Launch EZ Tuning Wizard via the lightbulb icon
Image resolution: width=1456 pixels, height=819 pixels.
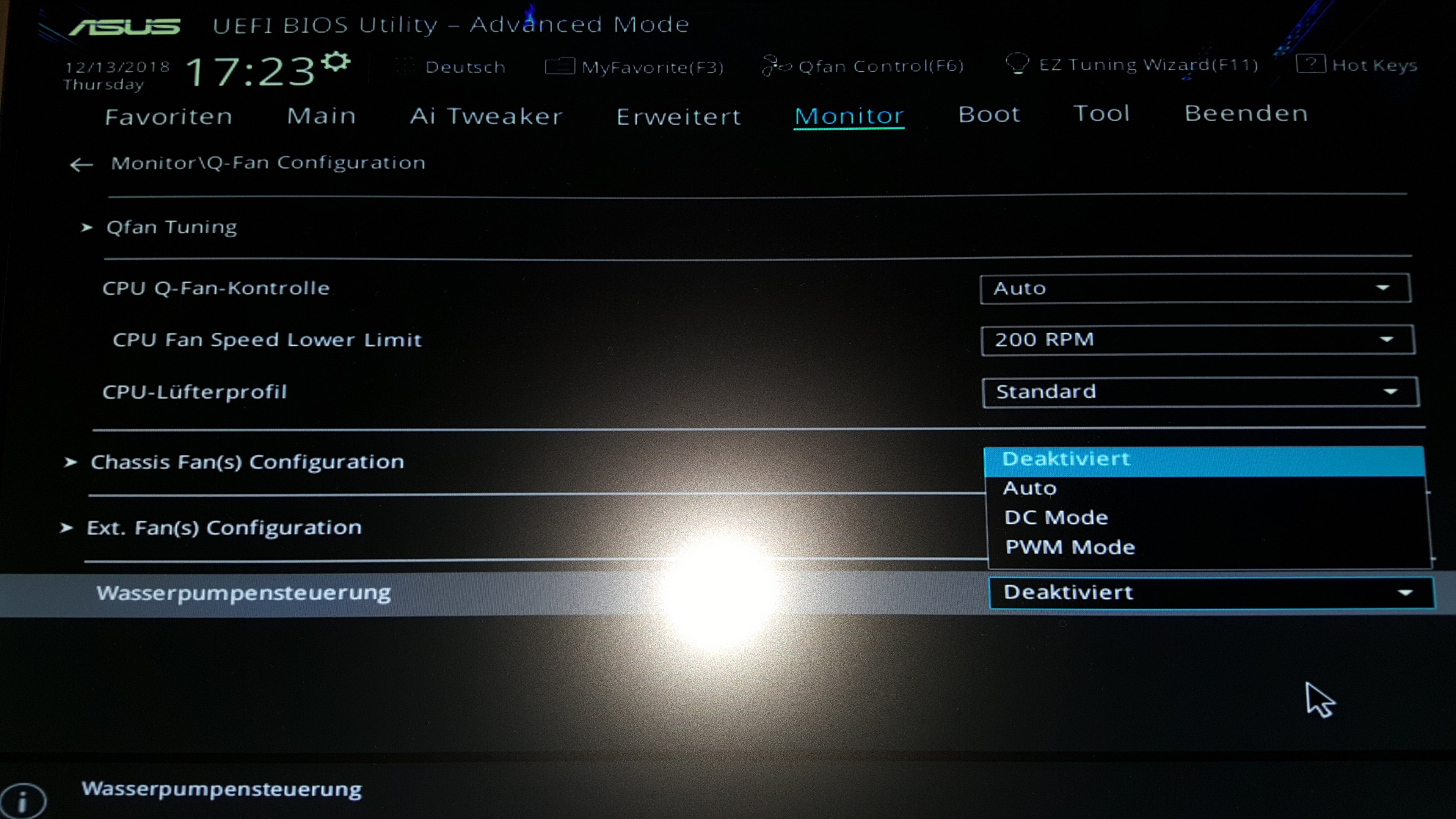(x=1017, y=63)
